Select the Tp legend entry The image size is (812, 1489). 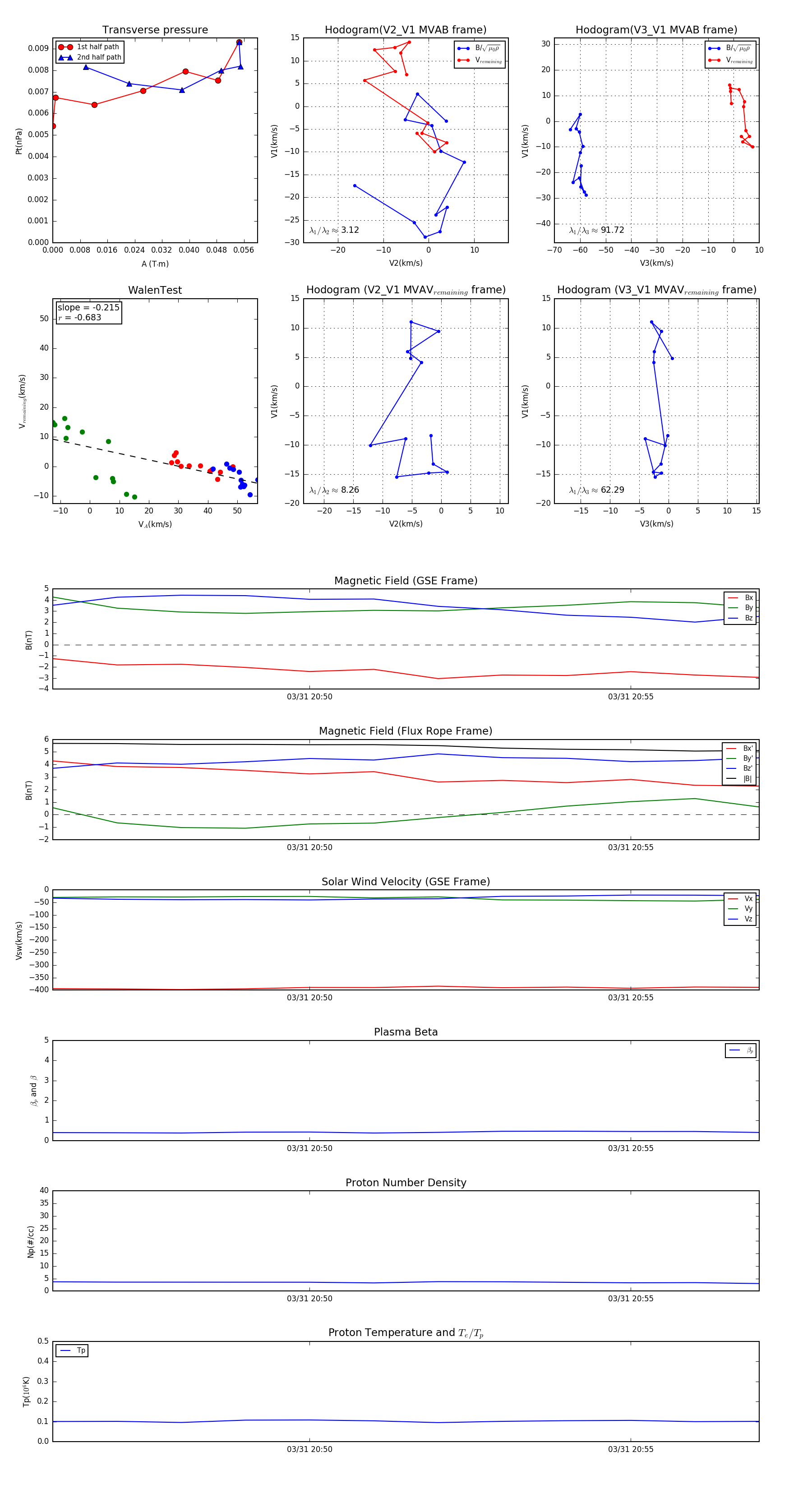[x=73, y=1350]
